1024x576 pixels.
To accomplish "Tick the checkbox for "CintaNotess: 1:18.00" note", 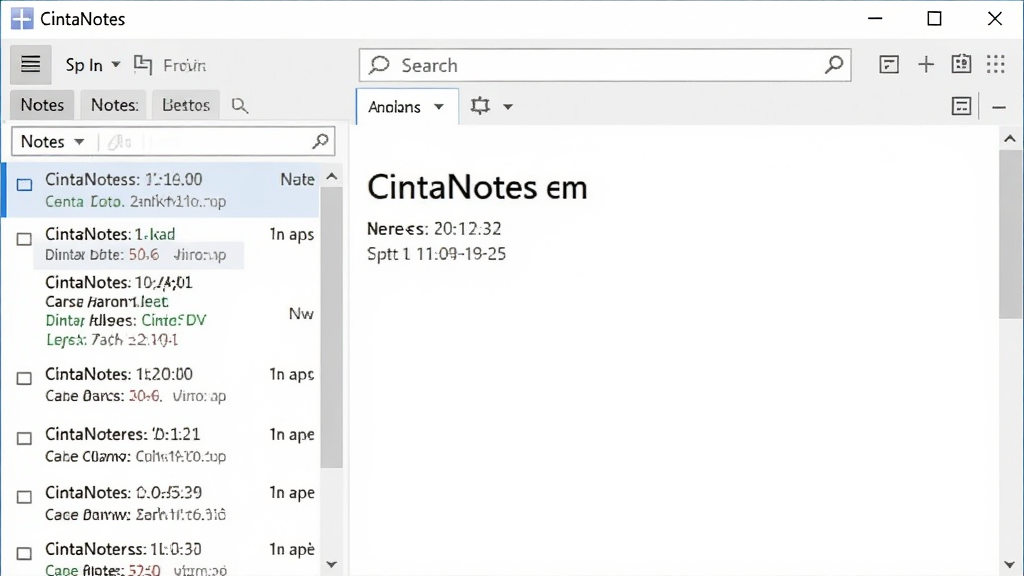I will coord(24,185).
